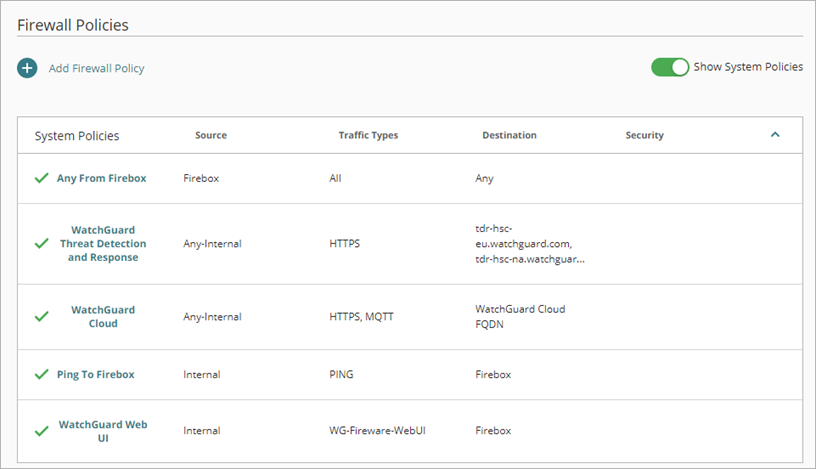Select the WatchGuard Cloud policy name
The width and height of the screenshot is (816, 469).
103,316
